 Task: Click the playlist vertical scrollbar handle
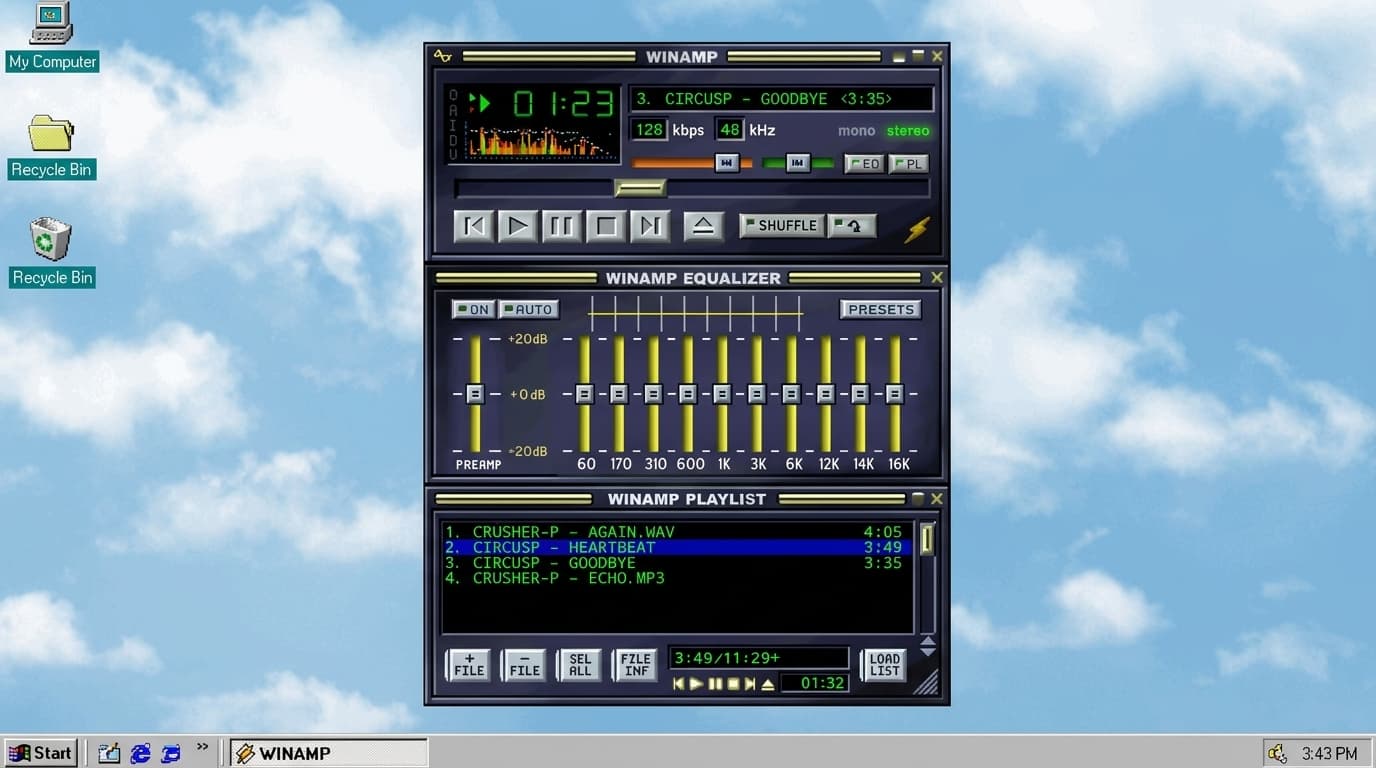click(927, 539)
